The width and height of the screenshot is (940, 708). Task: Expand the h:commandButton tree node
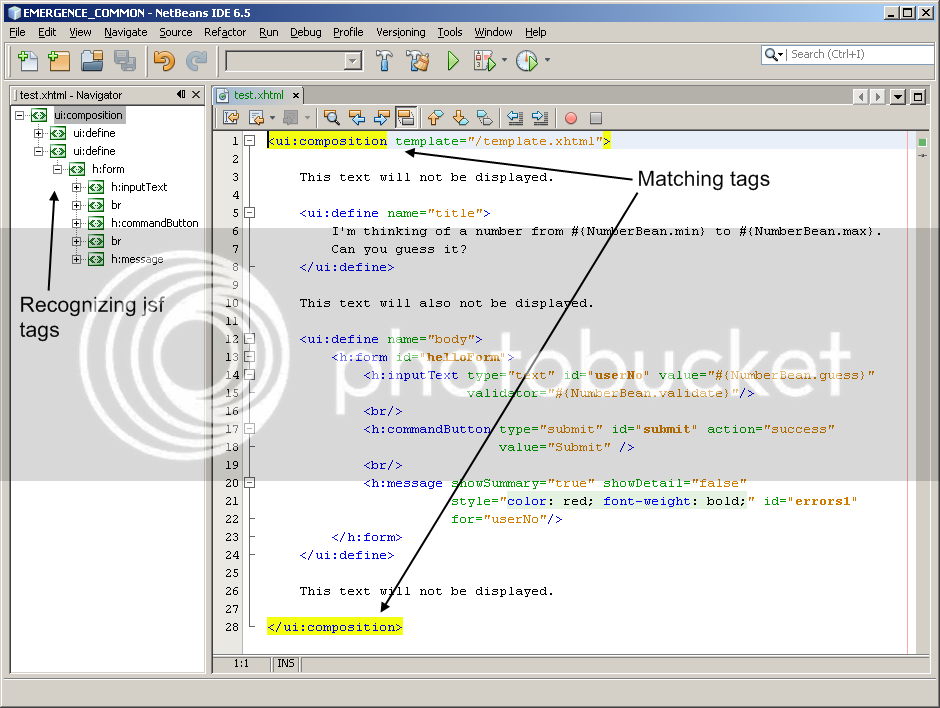pos(77,223)
